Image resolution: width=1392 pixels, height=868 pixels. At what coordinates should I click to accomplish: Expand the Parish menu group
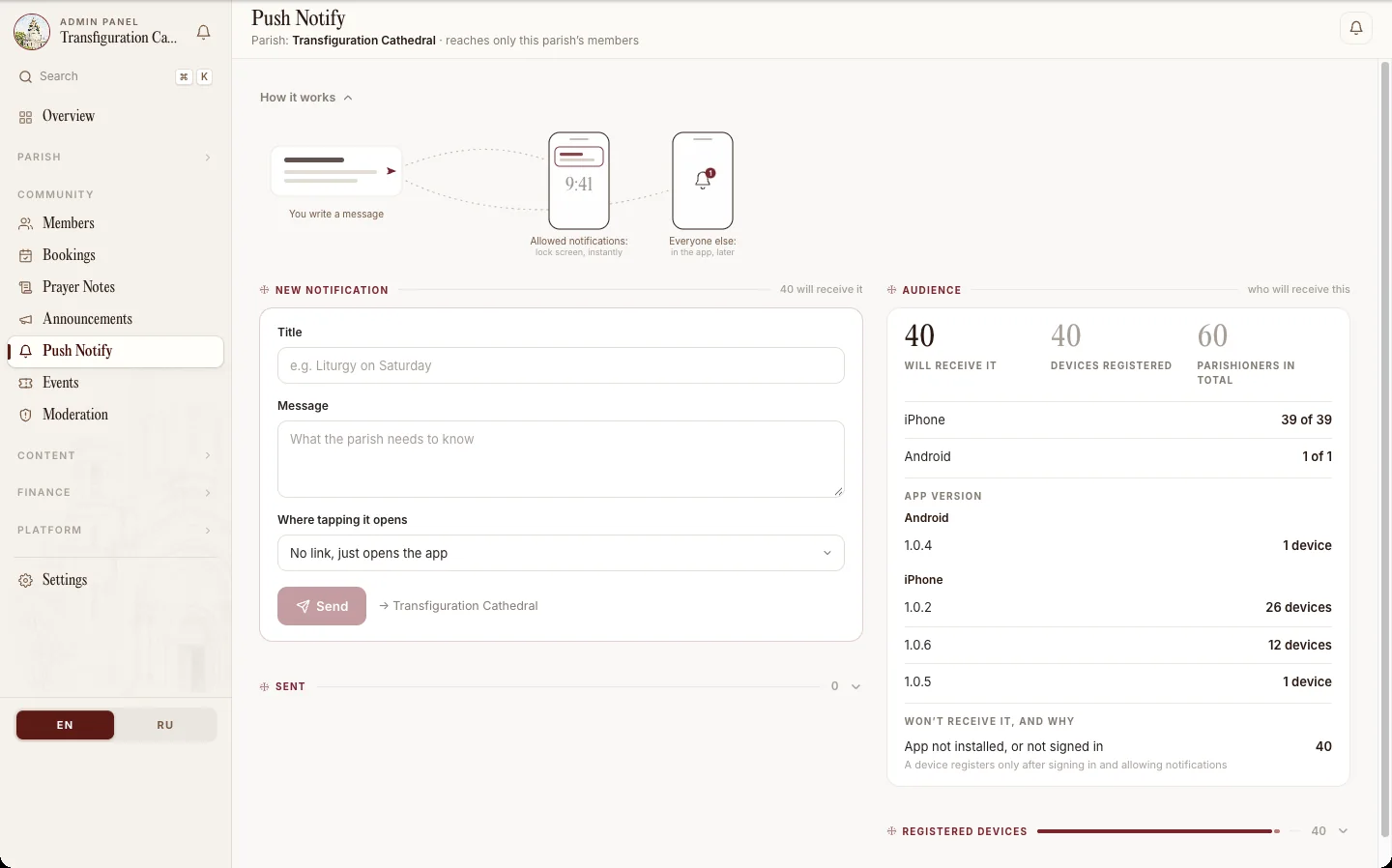coord(116,157)
